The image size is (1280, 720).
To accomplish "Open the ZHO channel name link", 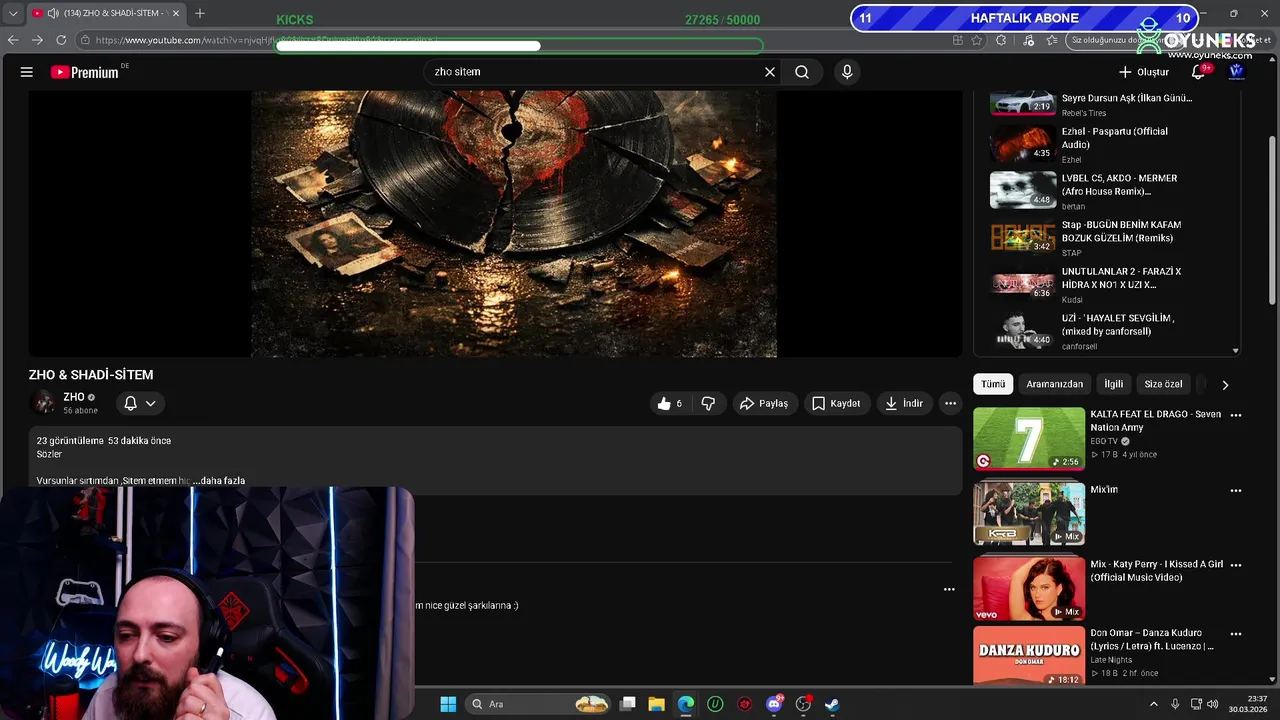I will point(74,397).
